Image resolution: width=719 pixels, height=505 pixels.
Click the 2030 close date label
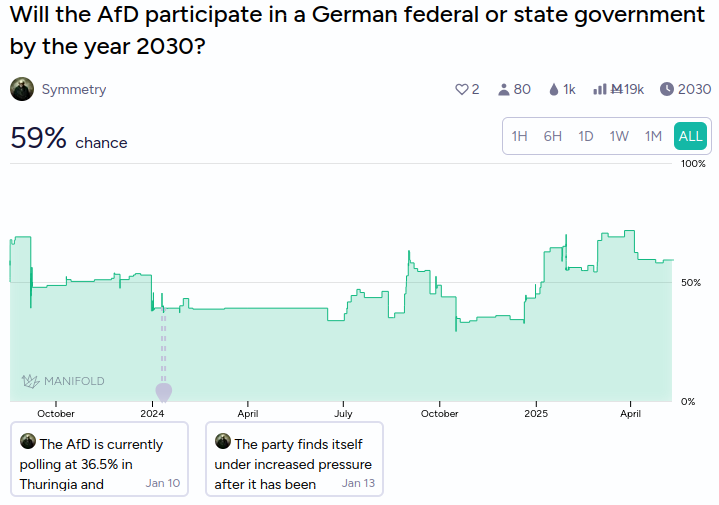tap(694, 89)
